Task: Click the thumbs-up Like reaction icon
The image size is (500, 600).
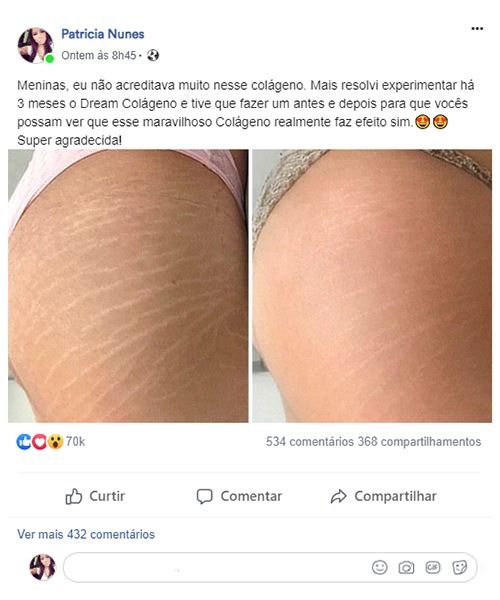Action: (x=24, y=442)
